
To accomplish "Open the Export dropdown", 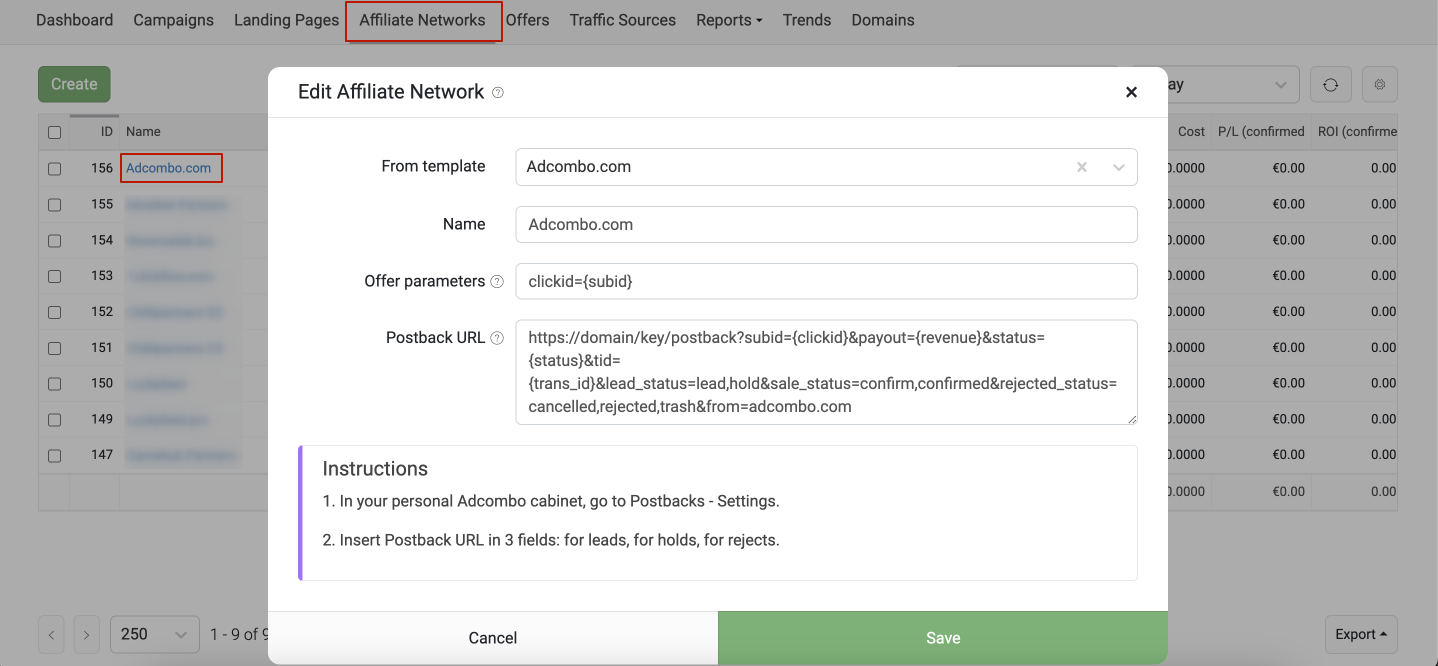I will 1360,634.
